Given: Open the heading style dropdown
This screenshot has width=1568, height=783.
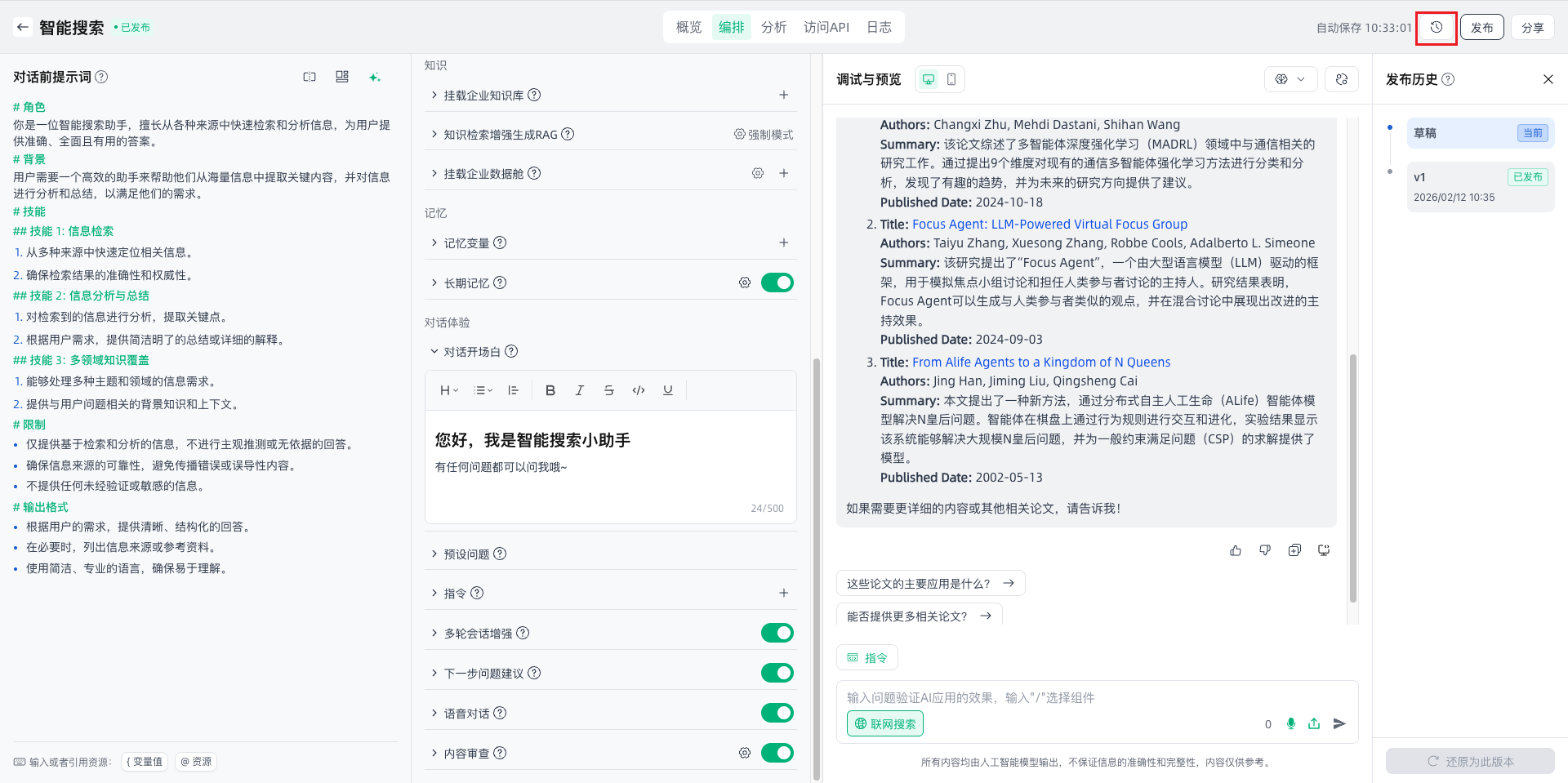Looking at the screenshot, I should pyautogui.click(x=449, y=390).
